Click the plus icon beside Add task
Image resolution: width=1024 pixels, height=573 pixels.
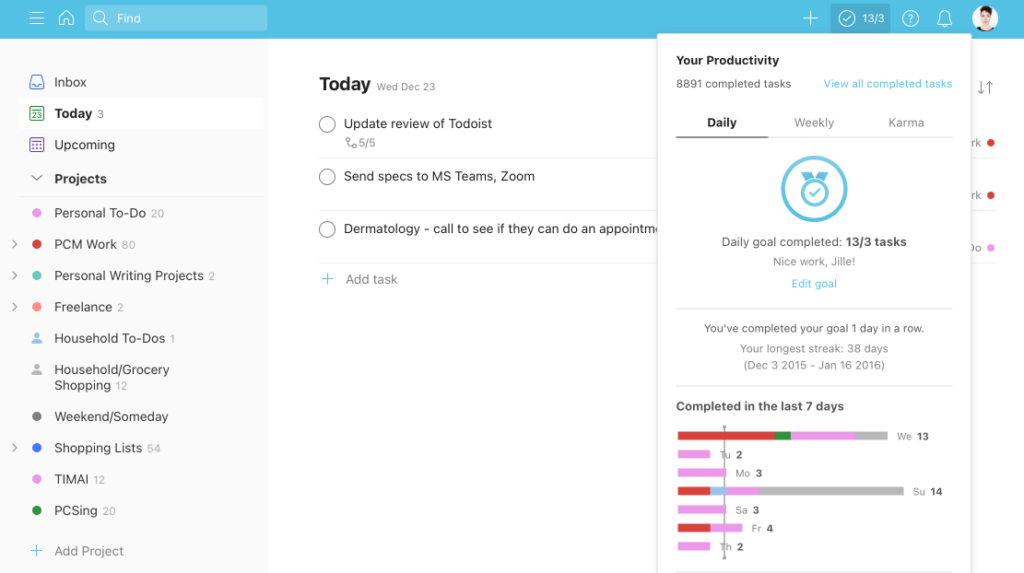coord(327,279)
